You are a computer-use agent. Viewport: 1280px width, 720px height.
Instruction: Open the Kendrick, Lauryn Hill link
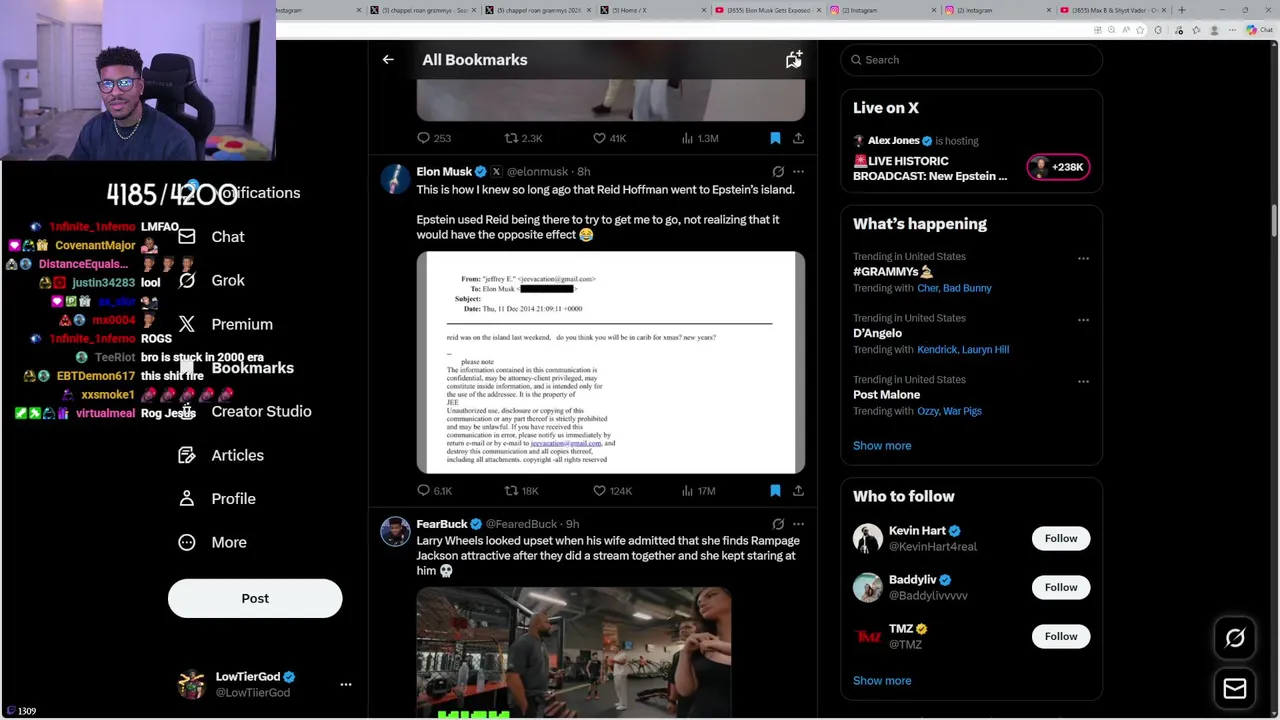coord(963,349)
